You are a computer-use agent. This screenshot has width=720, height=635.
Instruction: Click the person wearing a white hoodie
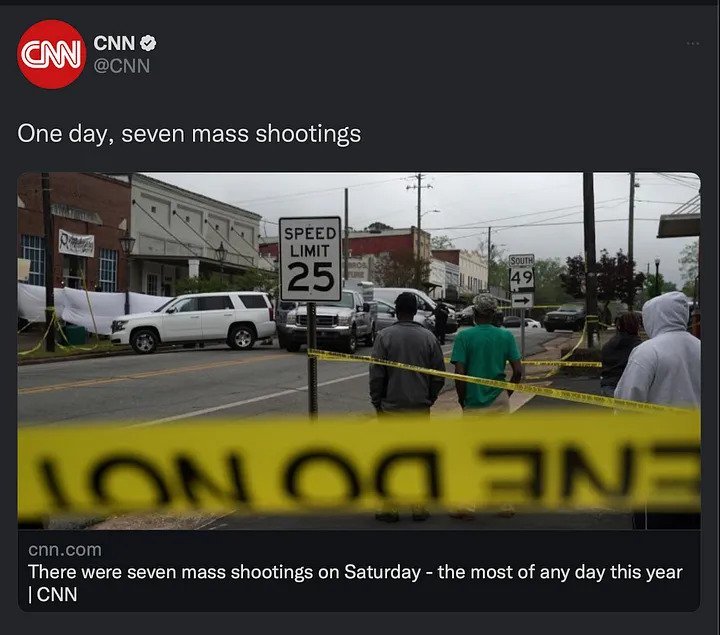pos(661,351)
